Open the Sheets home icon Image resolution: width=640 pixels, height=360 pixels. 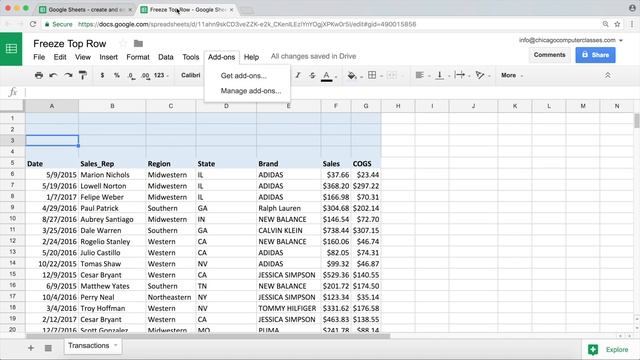point(11,49)
